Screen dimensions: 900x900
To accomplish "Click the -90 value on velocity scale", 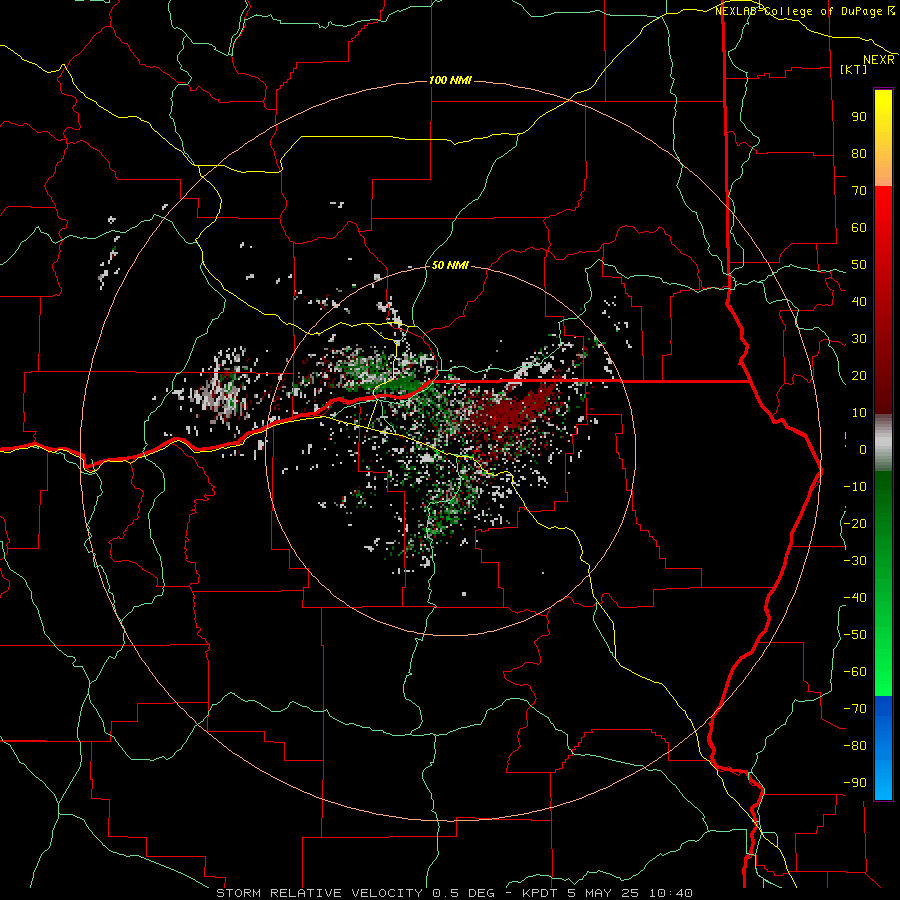I will click(855, 783).
